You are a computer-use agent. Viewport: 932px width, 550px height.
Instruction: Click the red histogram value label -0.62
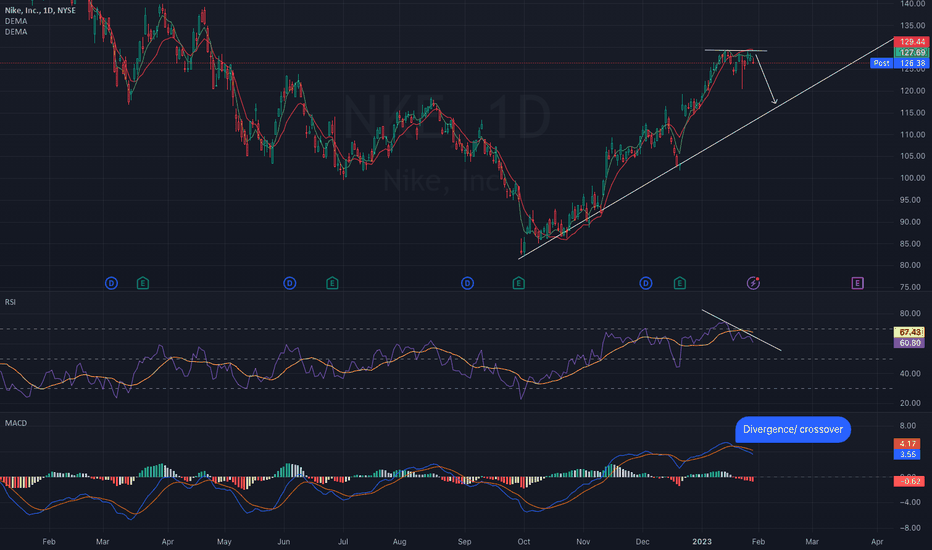coord(909,480)
